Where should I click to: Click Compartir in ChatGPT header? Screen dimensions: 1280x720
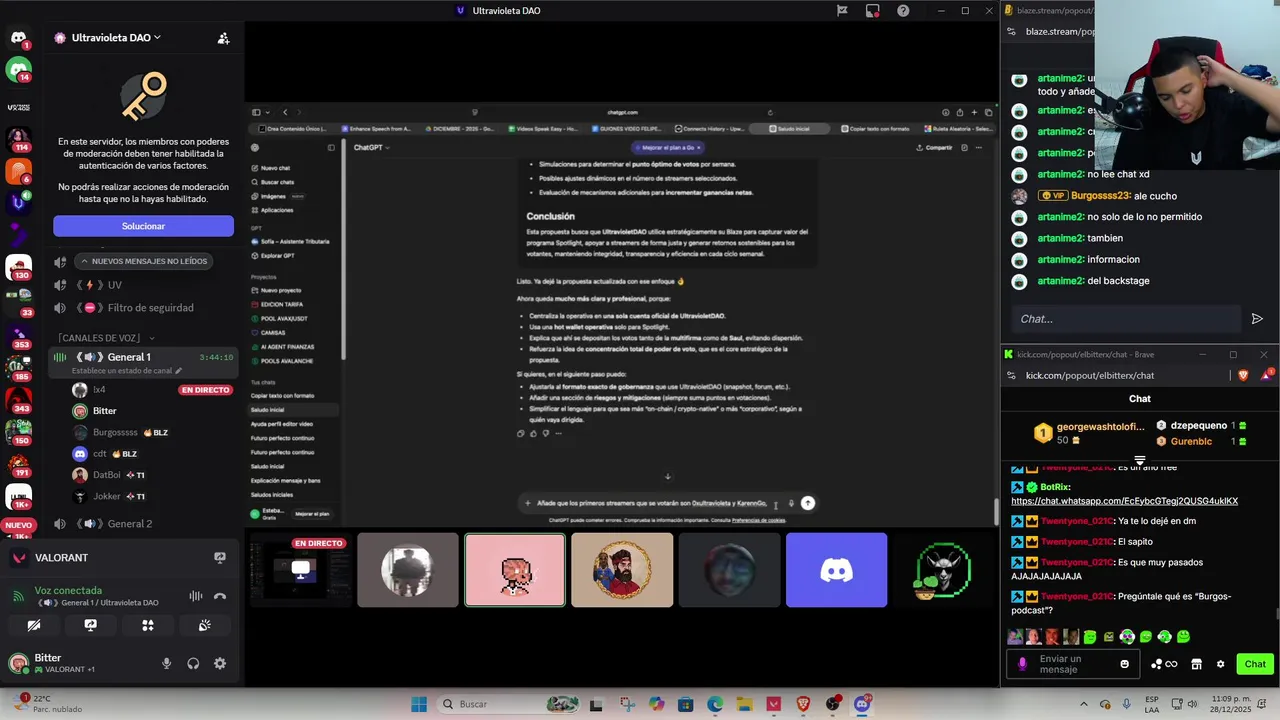click(934, 147)
